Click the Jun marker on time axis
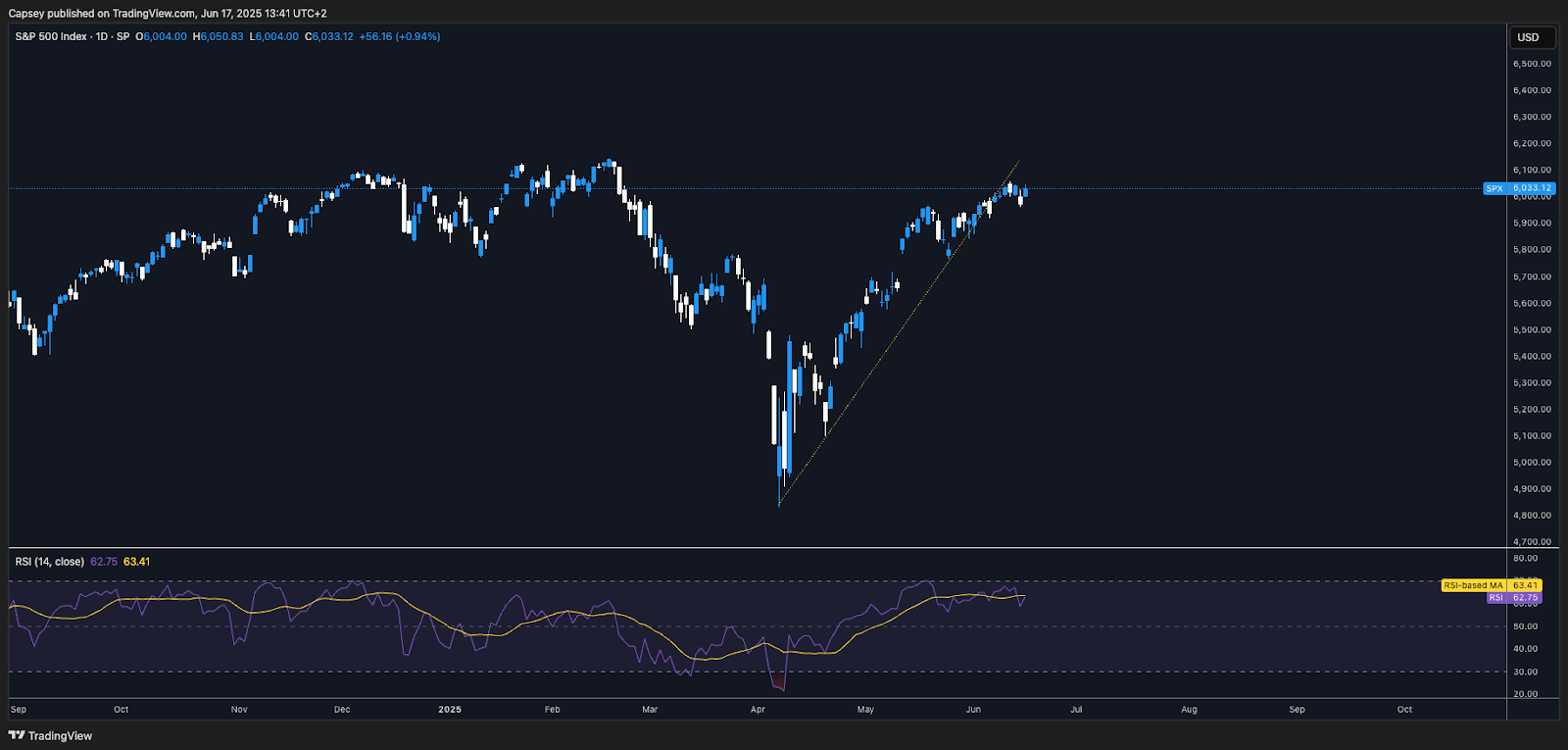The width and height of the screenshot is (1568, 750). click(x=973, y=709)
